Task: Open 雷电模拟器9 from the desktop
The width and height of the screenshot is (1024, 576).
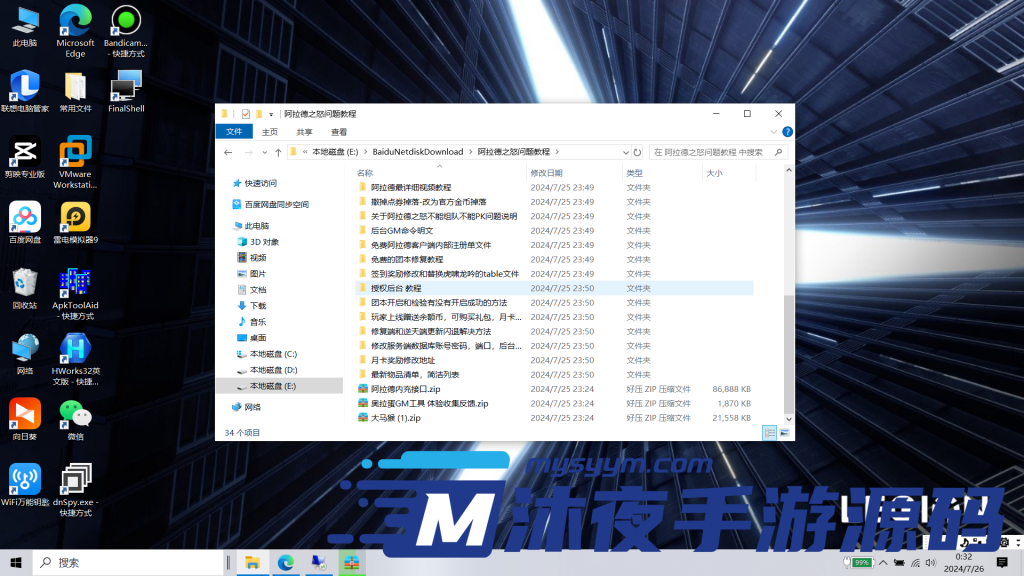Action: (75, 215)
